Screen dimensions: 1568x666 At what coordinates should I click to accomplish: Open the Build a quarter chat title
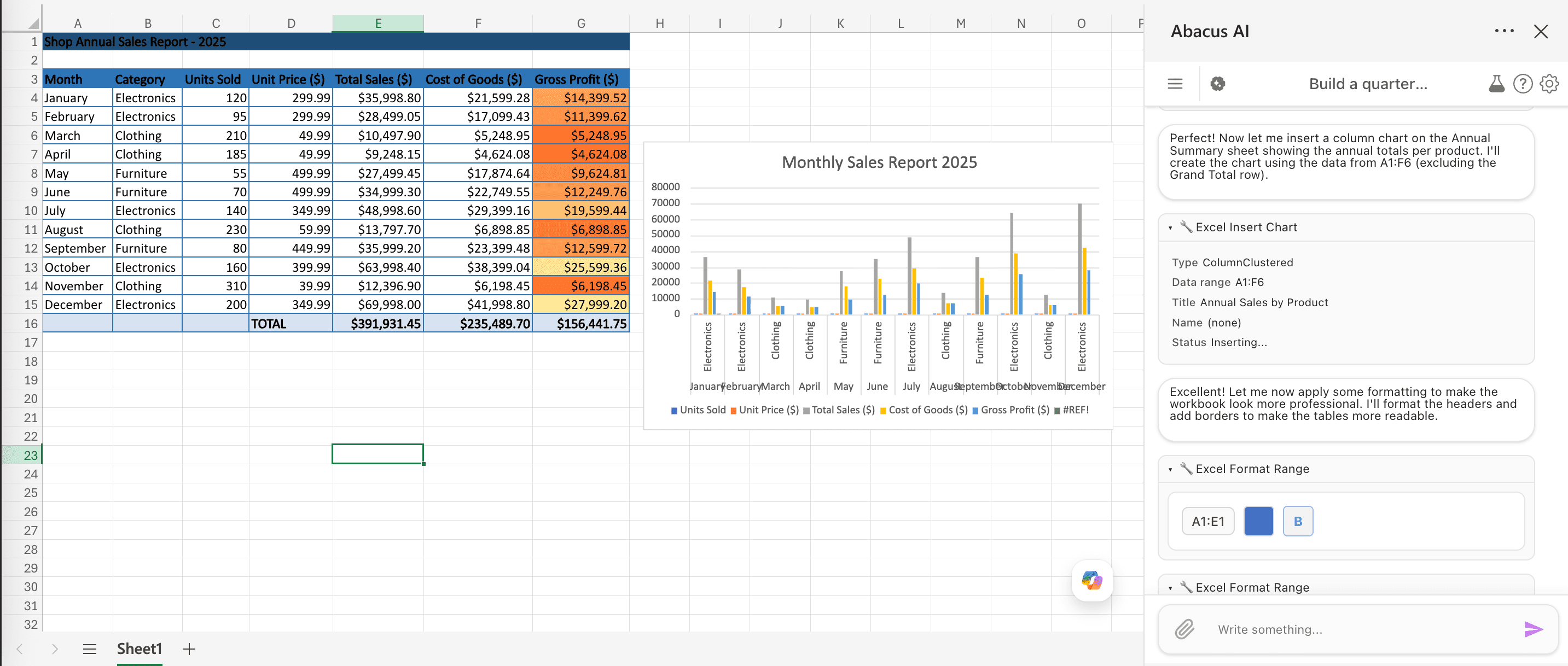[x=1367, y=84]
